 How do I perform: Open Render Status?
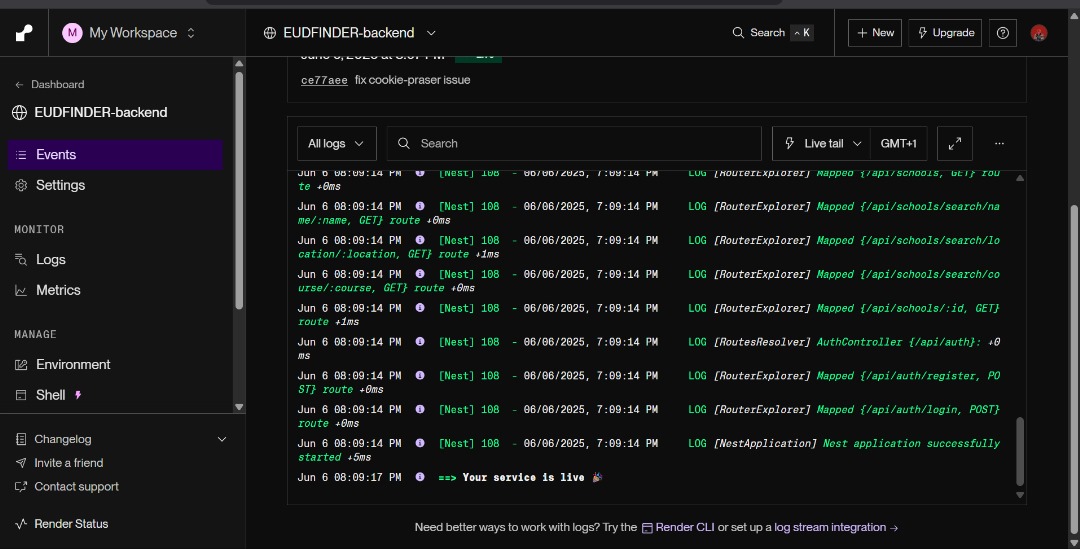pos(71,524)
